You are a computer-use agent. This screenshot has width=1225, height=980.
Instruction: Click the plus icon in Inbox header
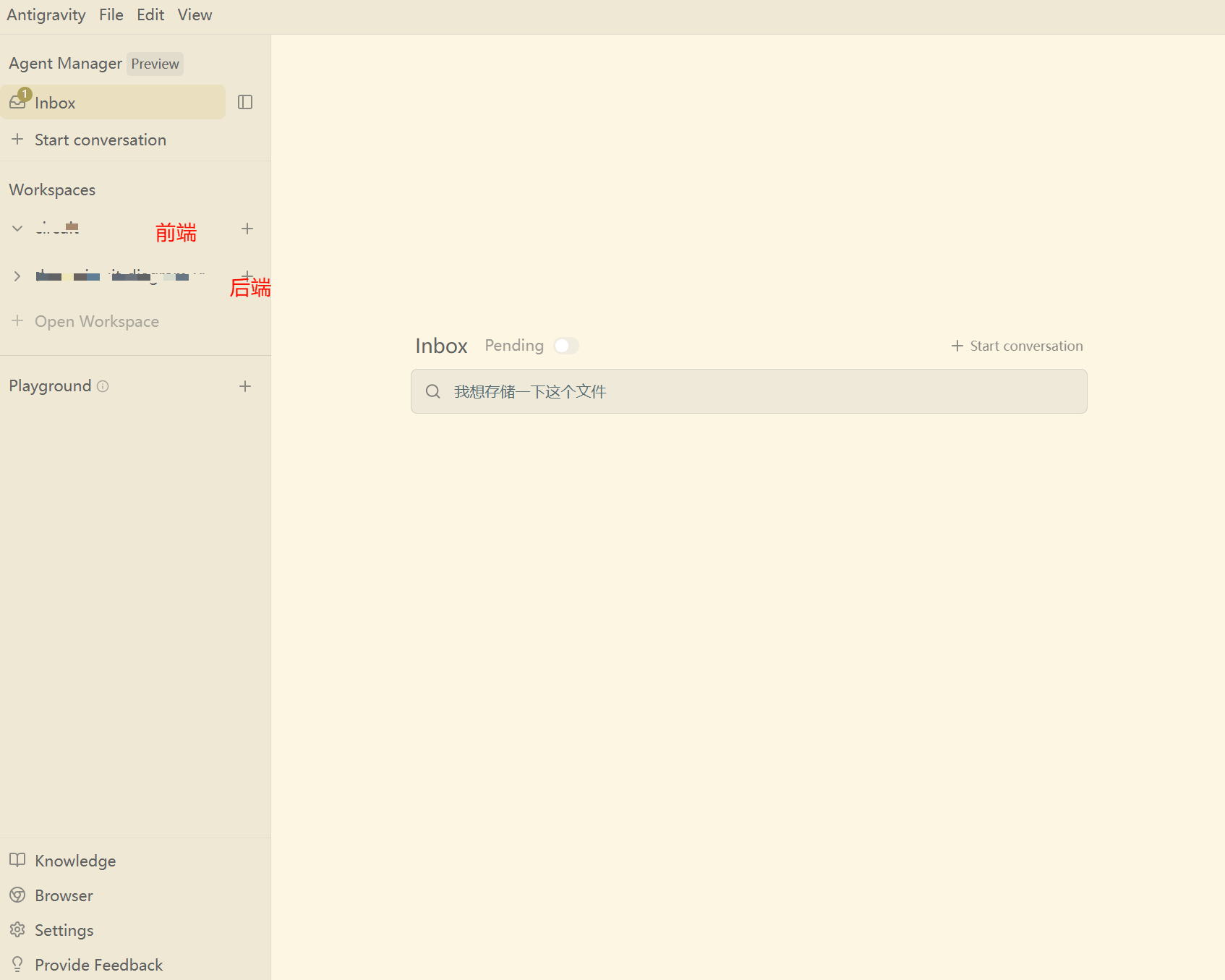pyautogui.click(x=957, y=346)
